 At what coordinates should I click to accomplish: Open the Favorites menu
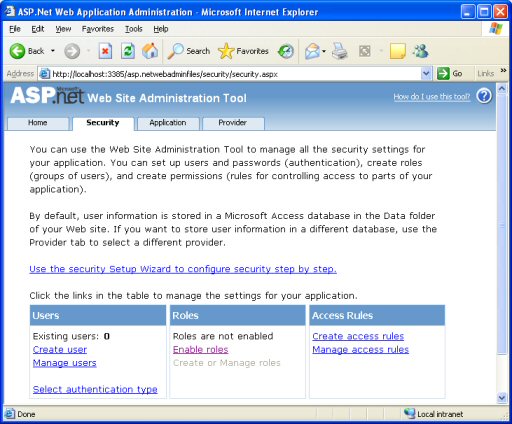point(98,29)
